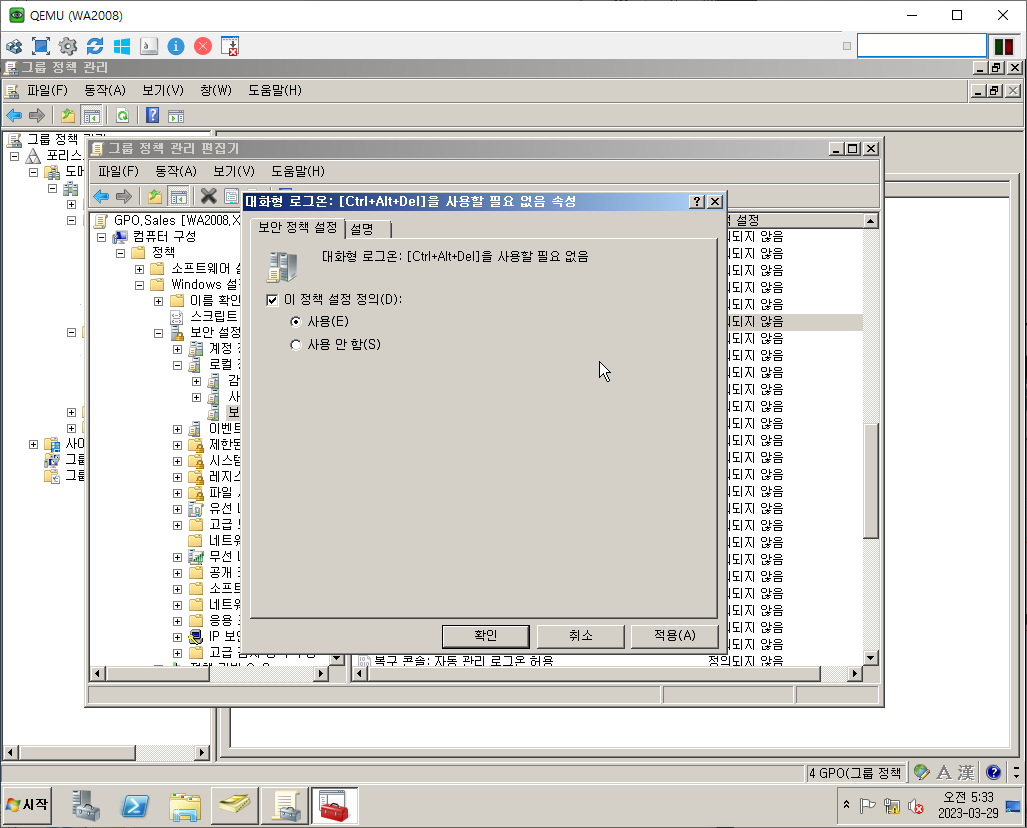This screenshot has width=1027, height=828.
Task: Click red disconnect icon in QEMU toolbar
Action: 203,46
